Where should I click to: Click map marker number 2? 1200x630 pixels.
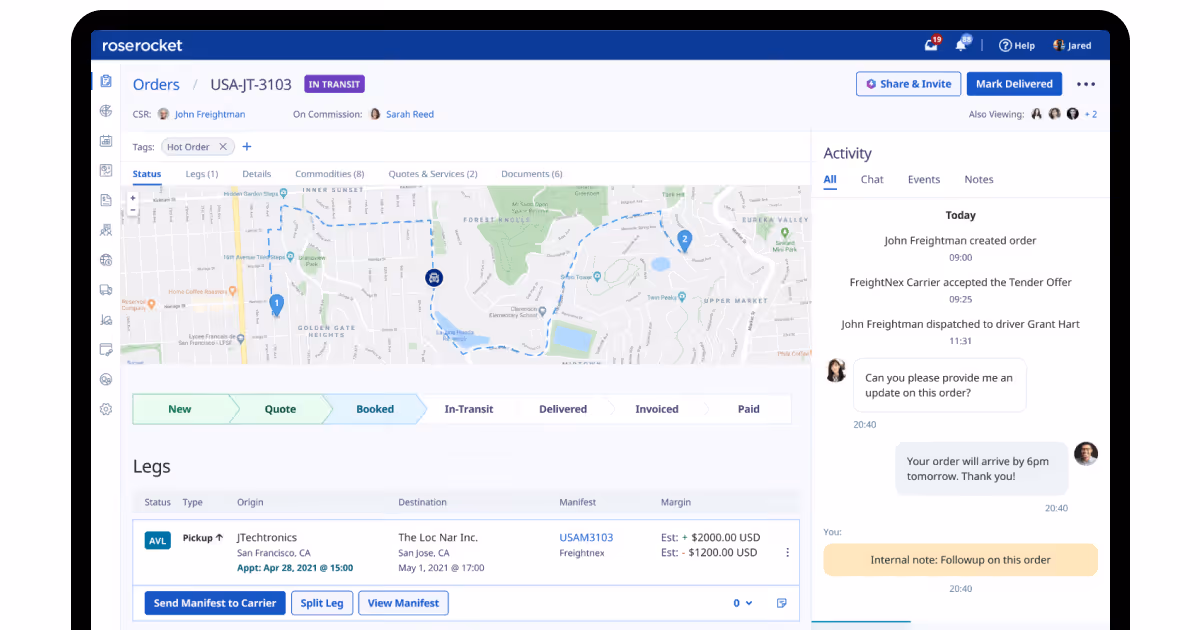coord(684,240)
